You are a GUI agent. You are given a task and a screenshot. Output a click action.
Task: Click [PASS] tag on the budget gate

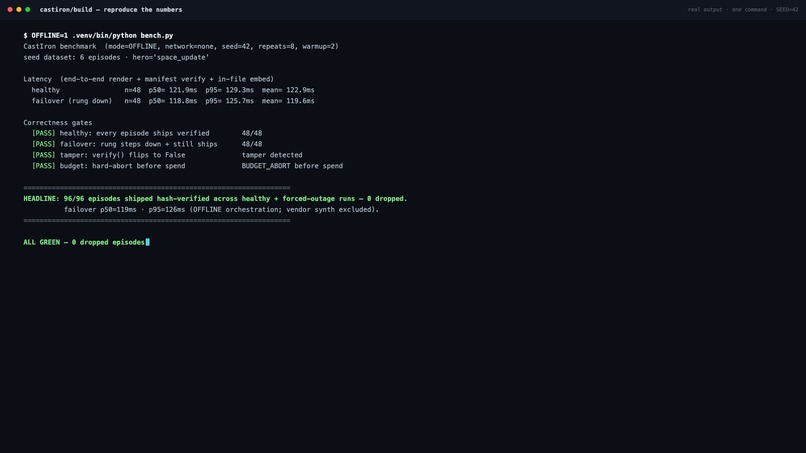click(44, 166)
